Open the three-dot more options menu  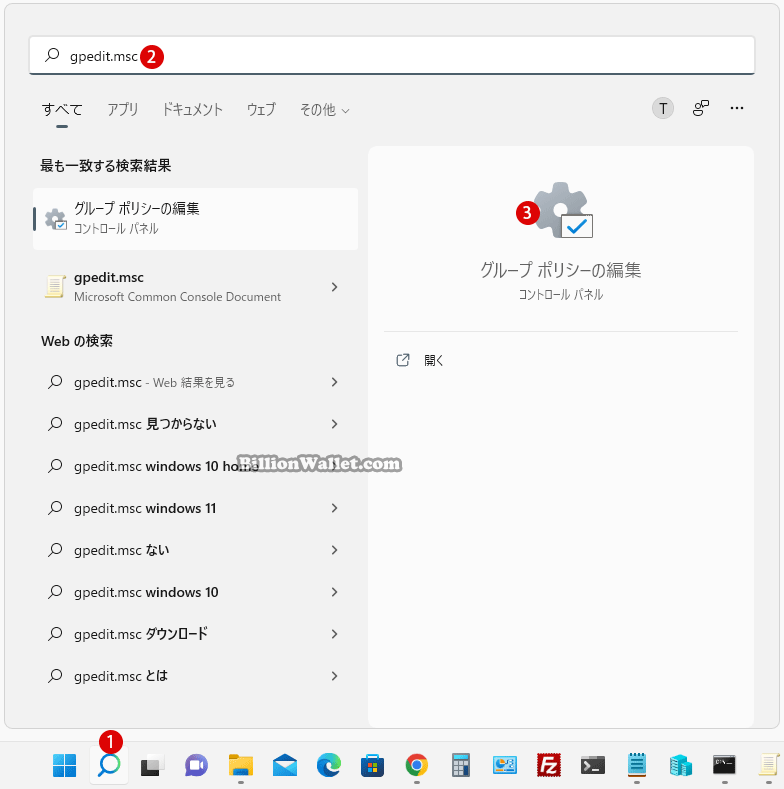pyautogui.click(x=737, y=108)
